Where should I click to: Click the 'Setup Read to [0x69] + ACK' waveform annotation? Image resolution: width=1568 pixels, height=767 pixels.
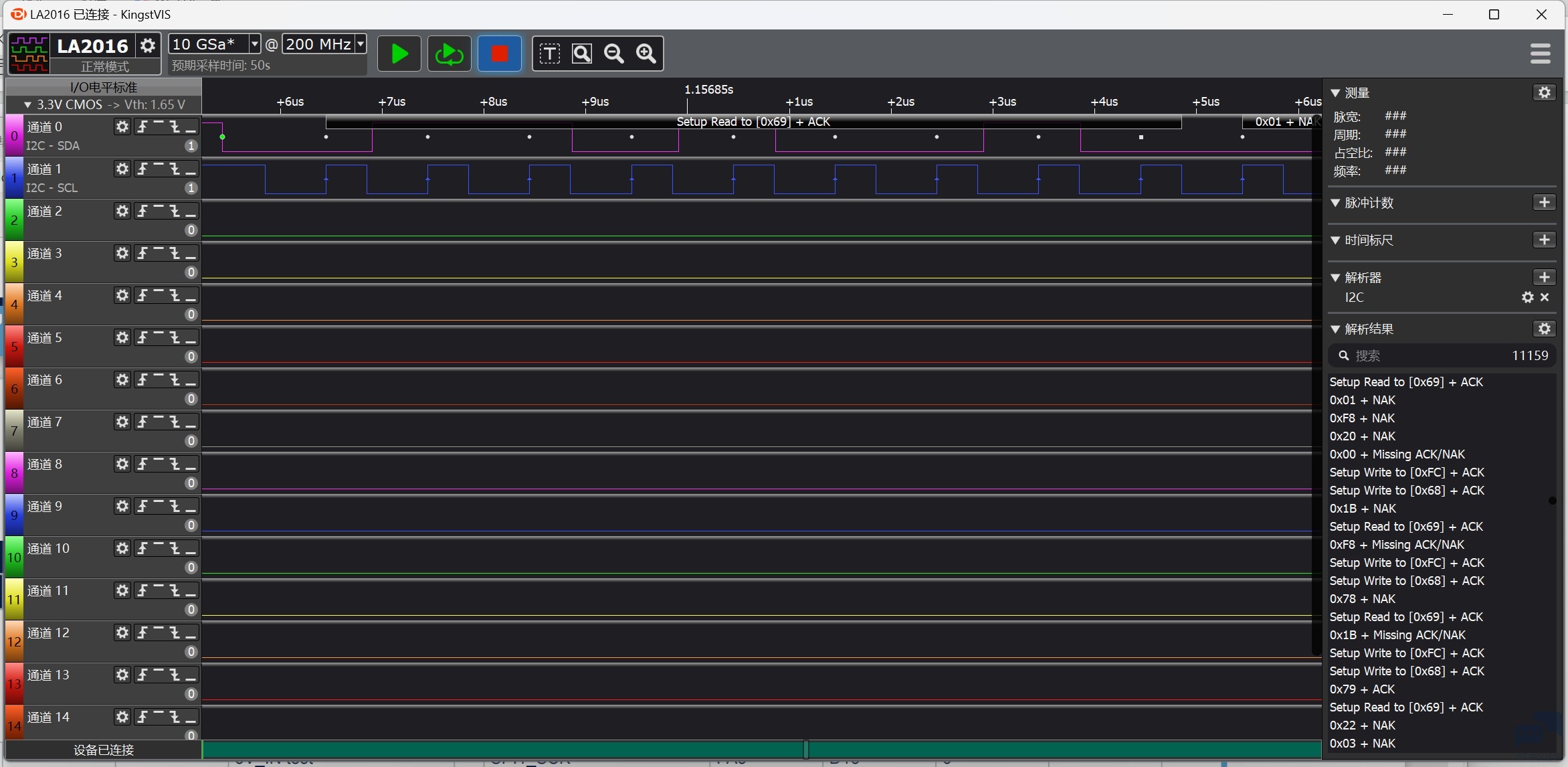[753, 122]
